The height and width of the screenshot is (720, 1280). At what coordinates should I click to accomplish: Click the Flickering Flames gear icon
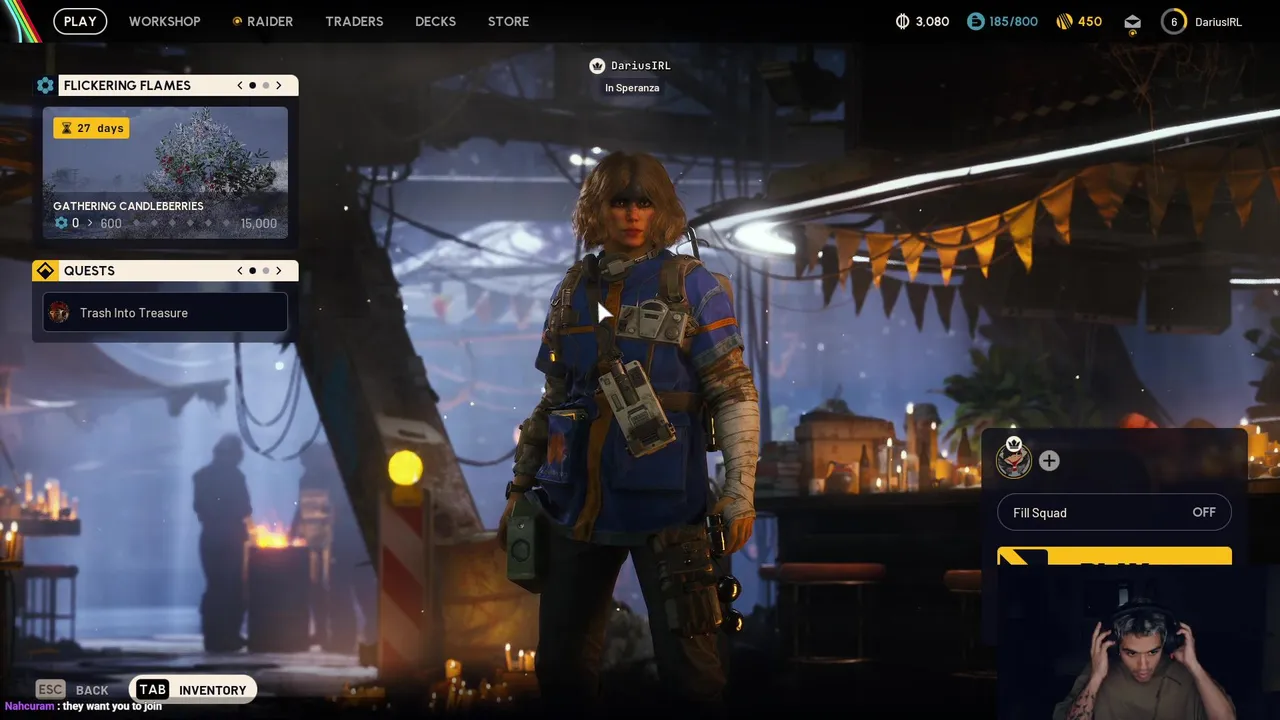[45, 86]
